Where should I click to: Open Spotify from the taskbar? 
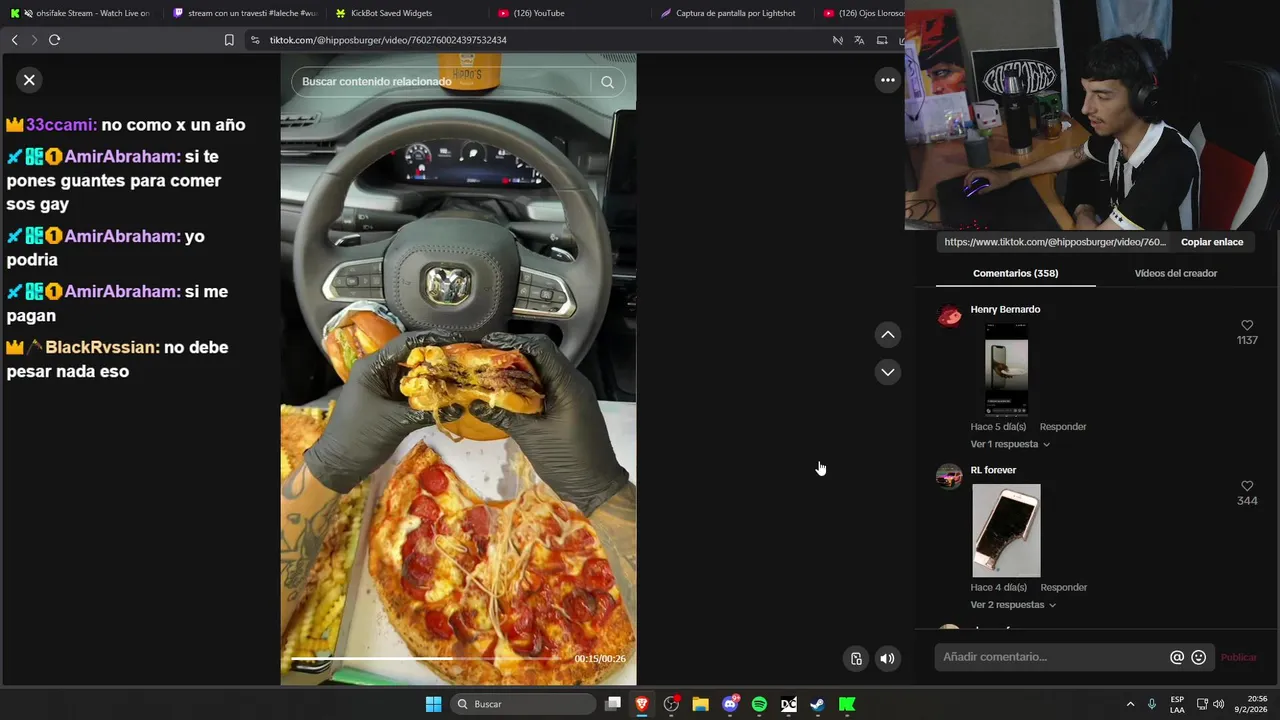tap(759, 704)
